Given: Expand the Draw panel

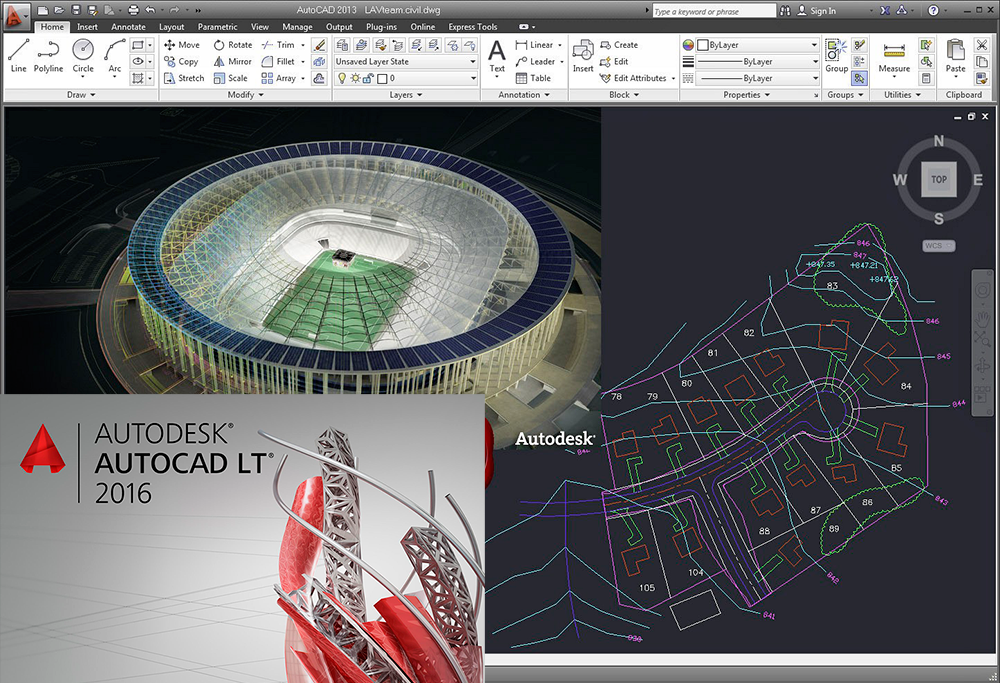Looking at the screenshot, I should click(x=81, y=94).
